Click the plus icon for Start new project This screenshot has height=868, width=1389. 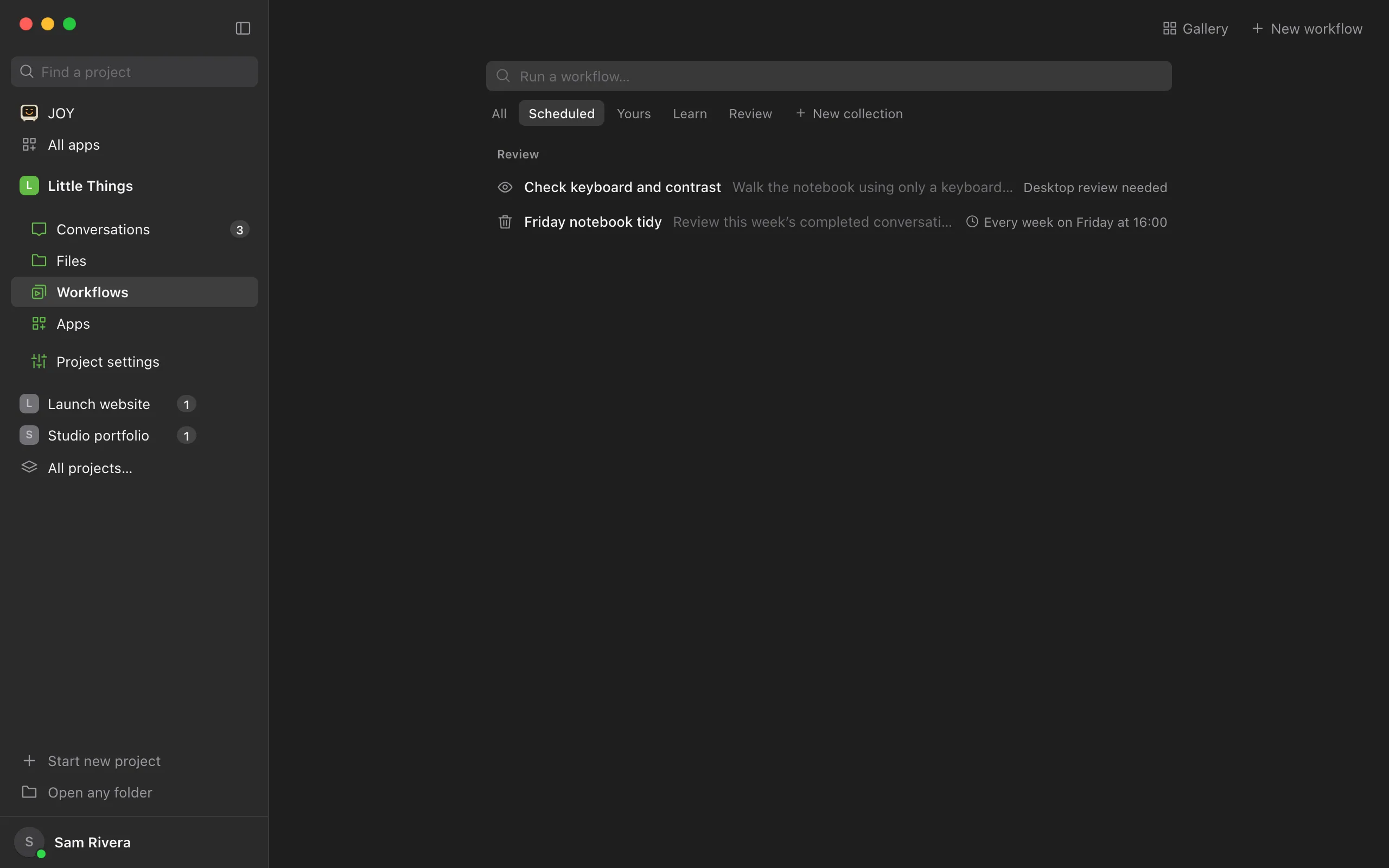click(29, 761)
